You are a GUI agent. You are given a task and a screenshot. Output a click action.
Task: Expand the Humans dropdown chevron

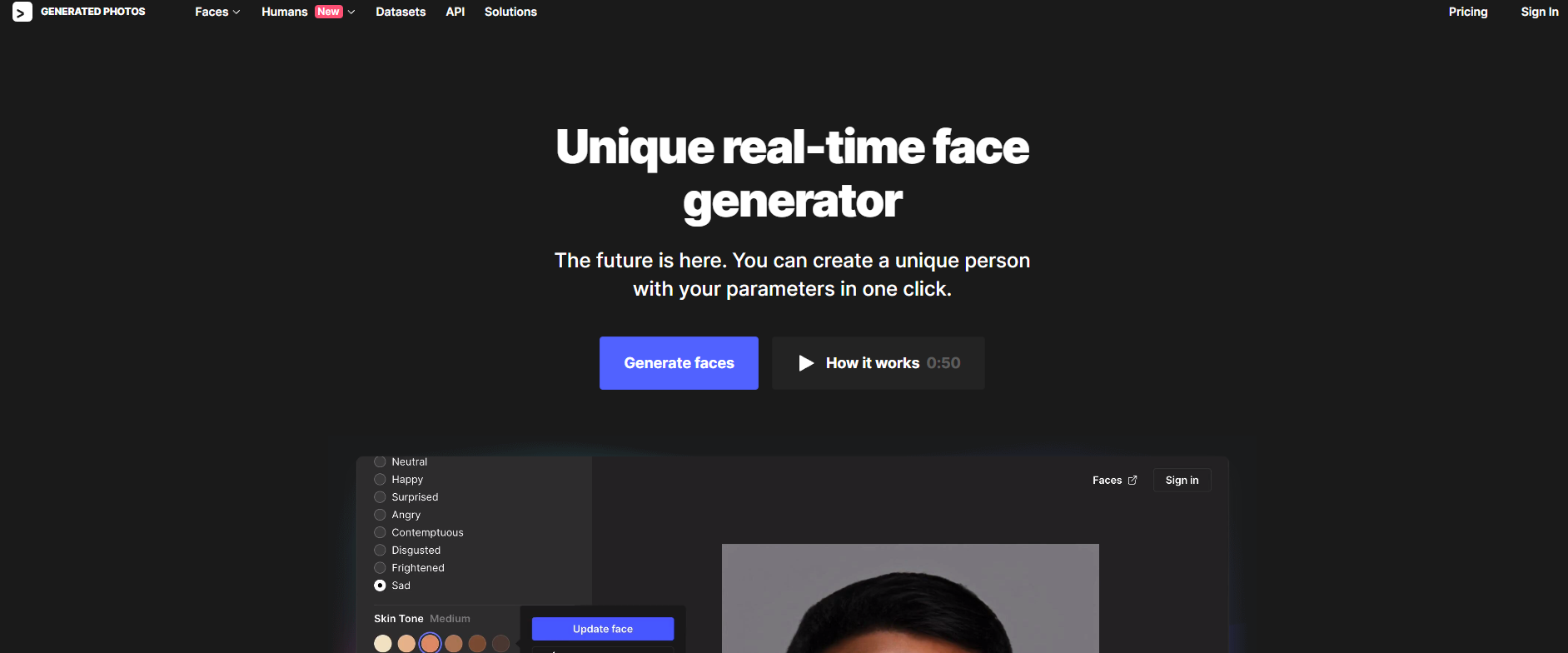[x=351, y=12]
